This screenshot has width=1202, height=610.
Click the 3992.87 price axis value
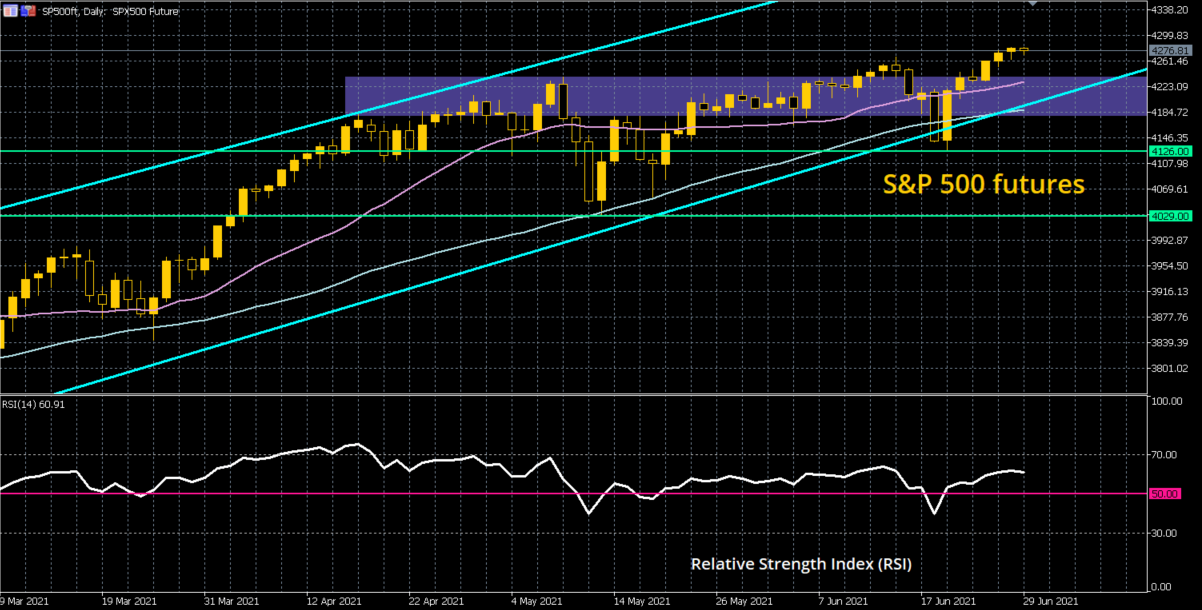[x=1171, y=240]
